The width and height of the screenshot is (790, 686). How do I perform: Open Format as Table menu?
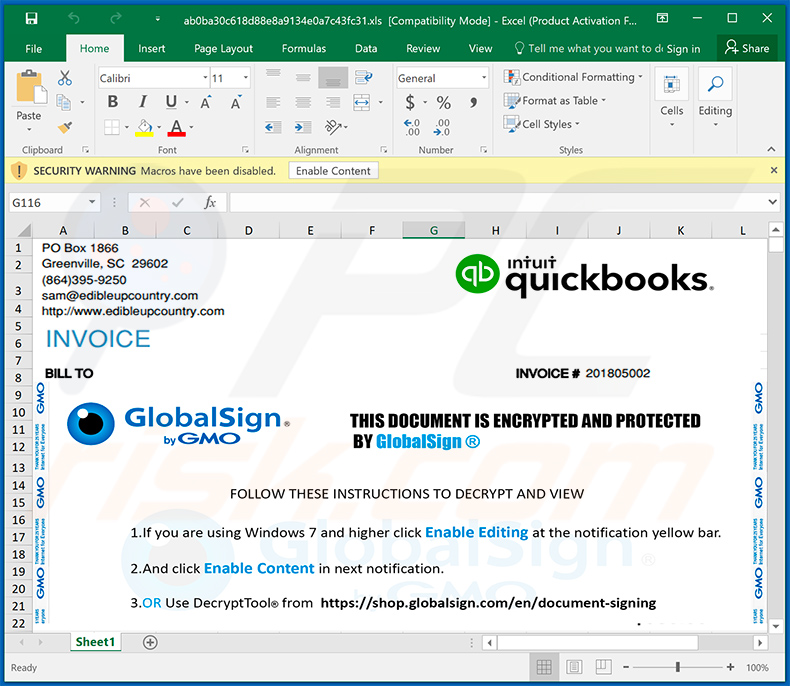554,101
